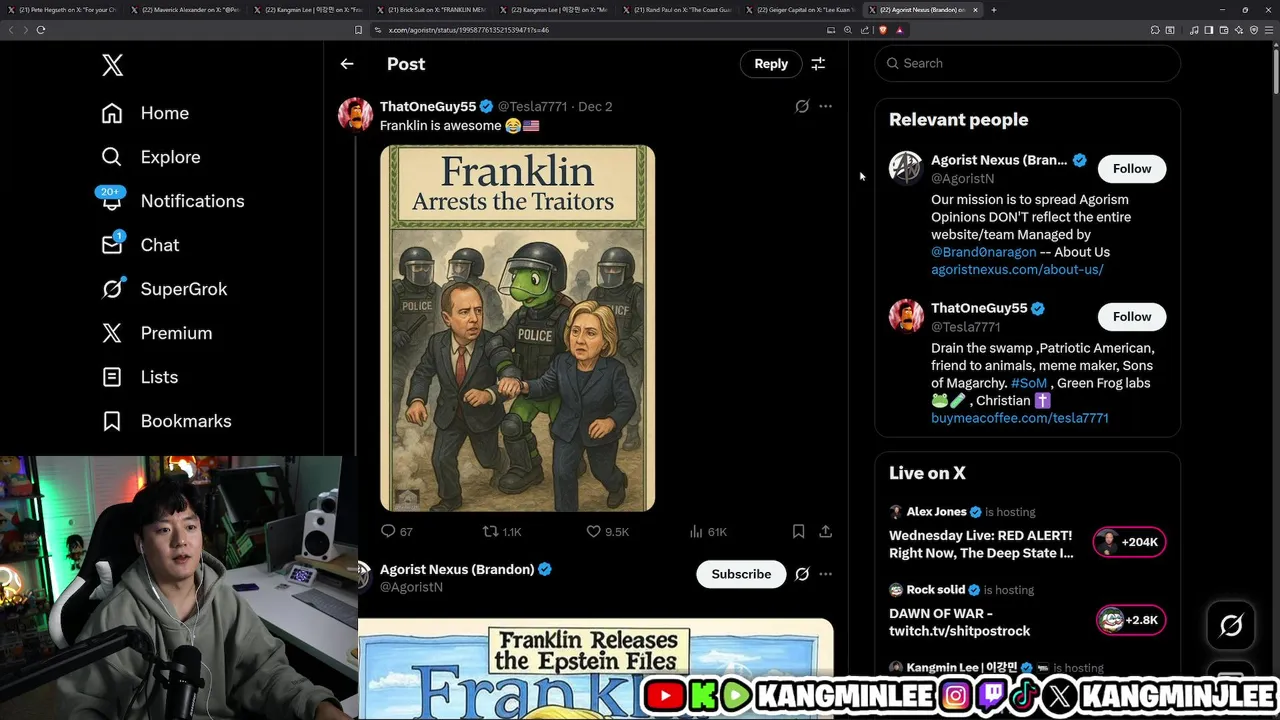Open Chat from the sidebar

point(140,245)
